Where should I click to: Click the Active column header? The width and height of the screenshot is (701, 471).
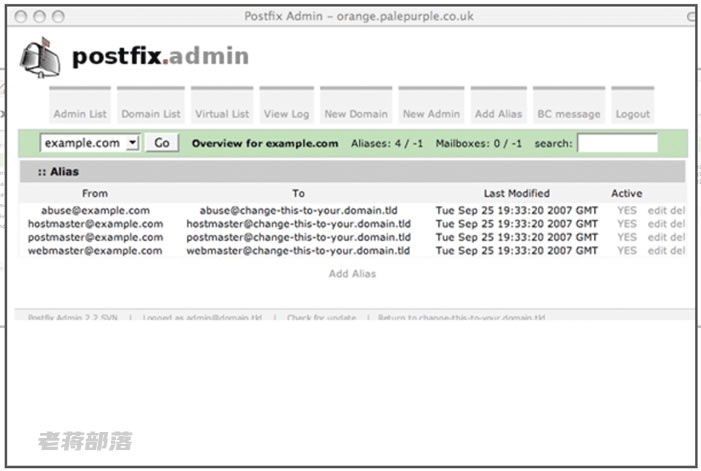tap(627, 193)
